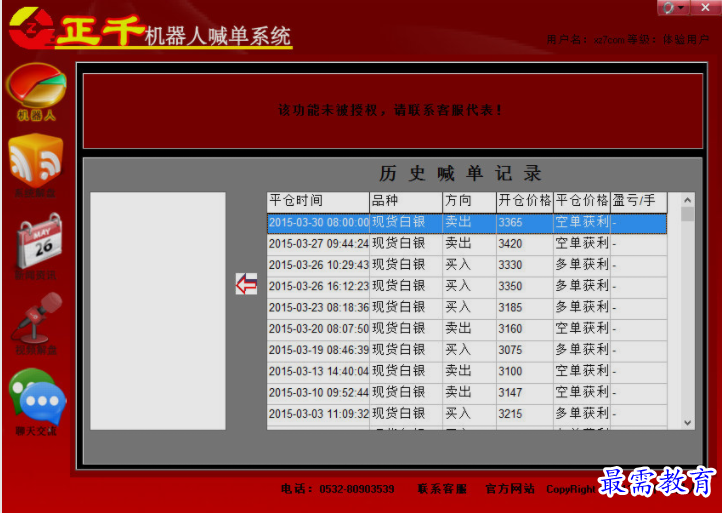Click the 官方网站 link
This screenshot has height=513, width=722.
point(510,489)
